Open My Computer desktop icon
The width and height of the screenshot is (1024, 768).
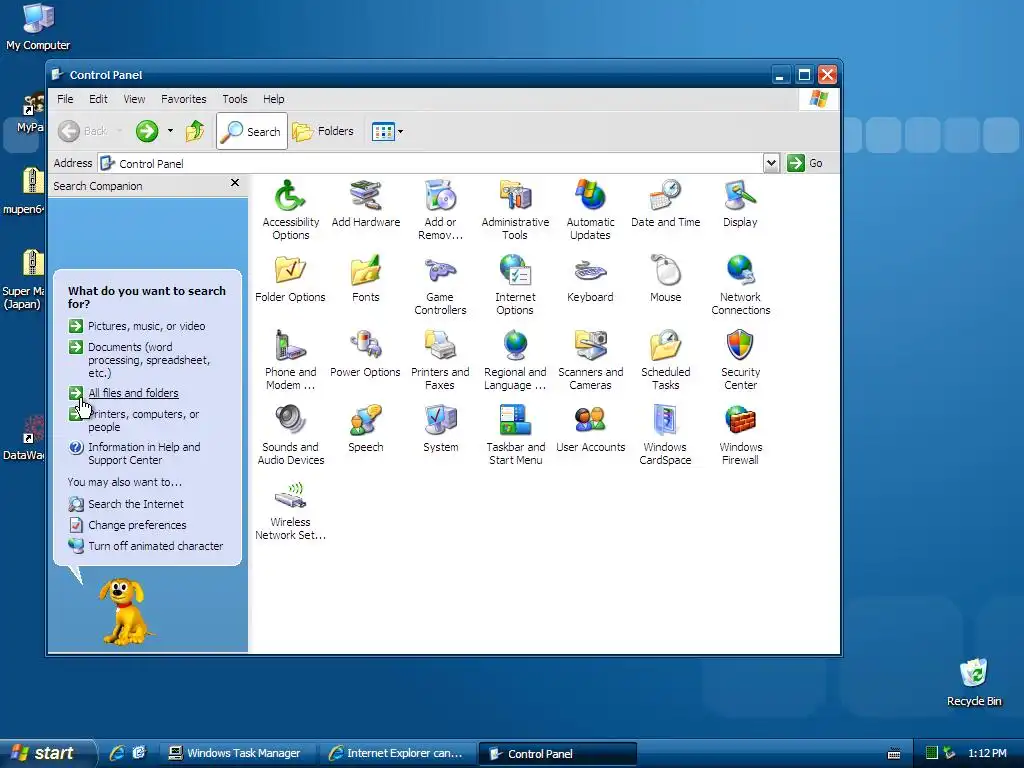click(38, 27)
